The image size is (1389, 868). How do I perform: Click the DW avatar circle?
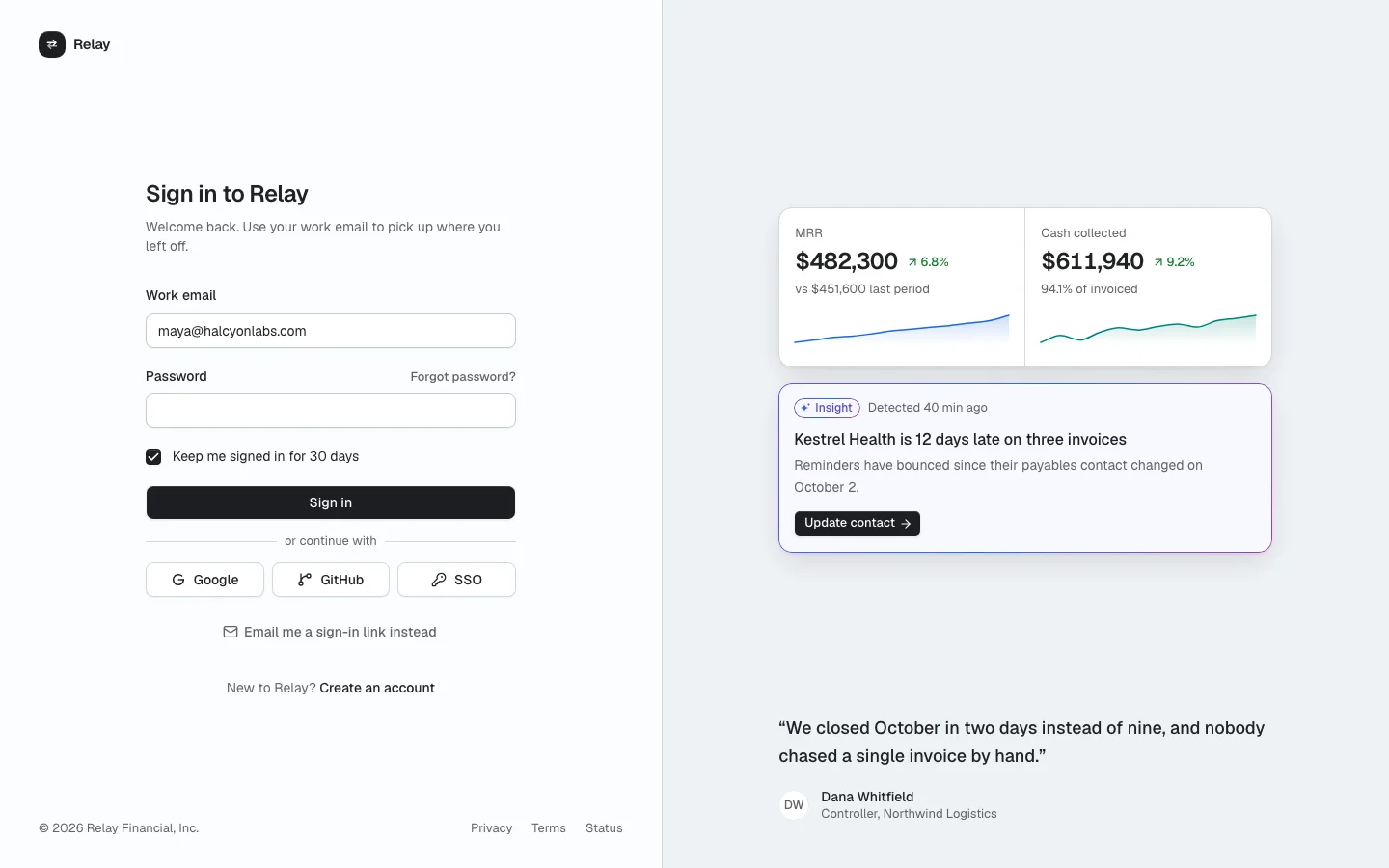pyautogui.click(x=794, y=805)
